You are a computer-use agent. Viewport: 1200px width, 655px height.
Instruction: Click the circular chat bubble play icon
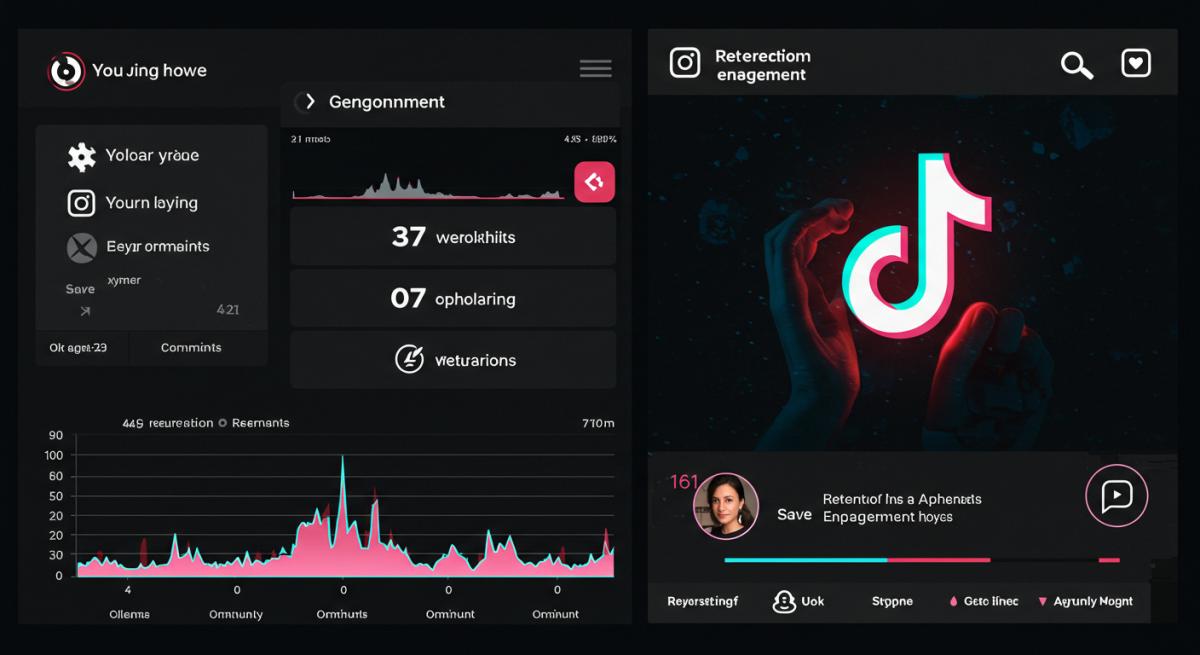[1116, 496]
